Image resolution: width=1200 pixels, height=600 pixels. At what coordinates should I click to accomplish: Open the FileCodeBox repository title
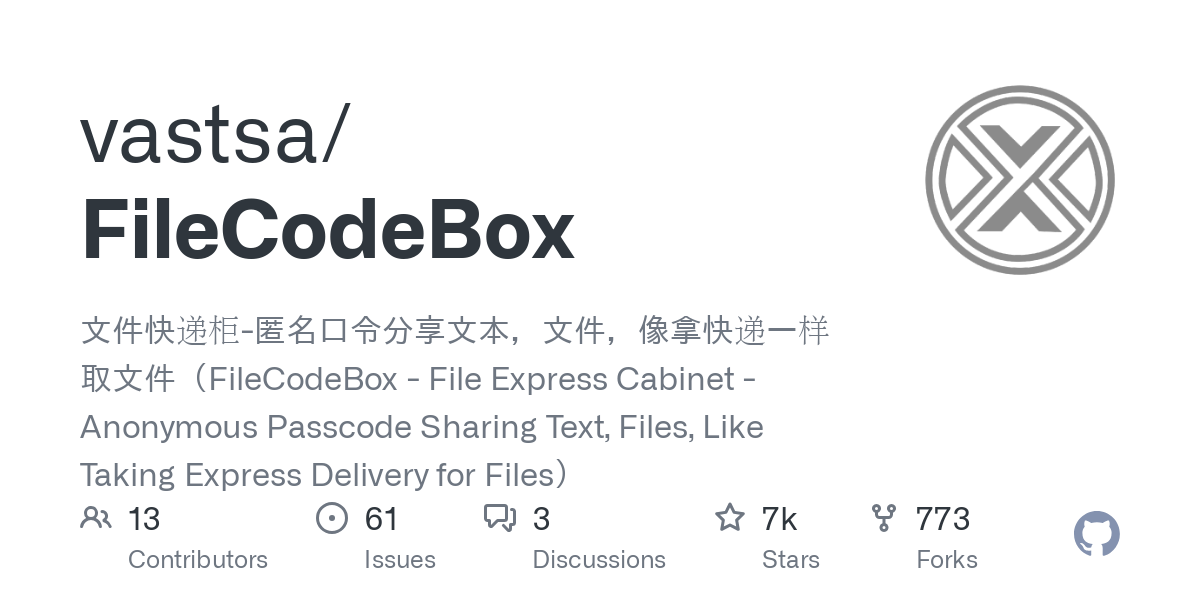pos(328,232)
